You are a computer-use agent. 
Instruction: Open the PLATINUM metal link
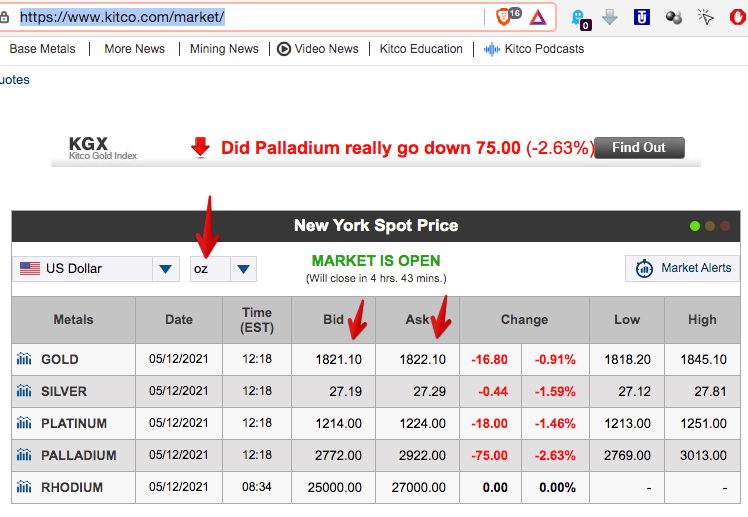pyautogui.click(x=74, y=424)
